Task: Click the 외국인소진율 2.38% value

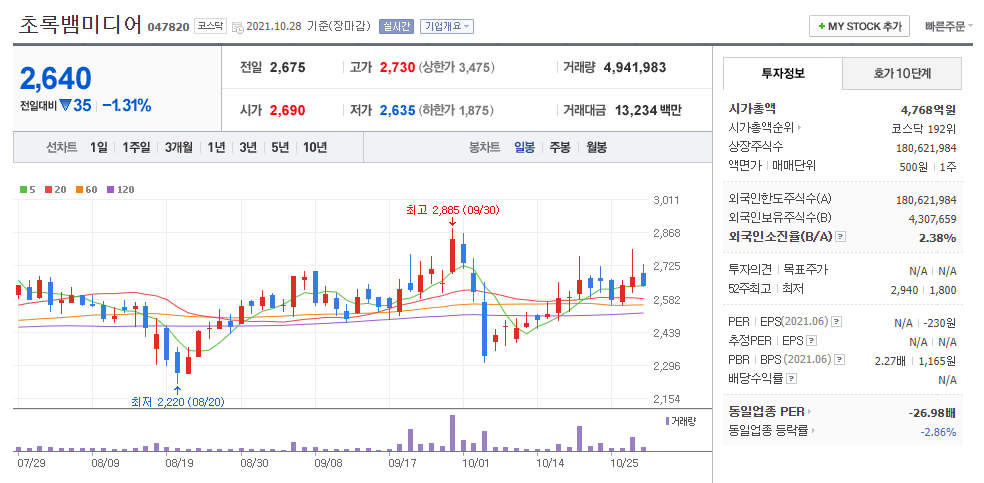Action: point(939,238)
